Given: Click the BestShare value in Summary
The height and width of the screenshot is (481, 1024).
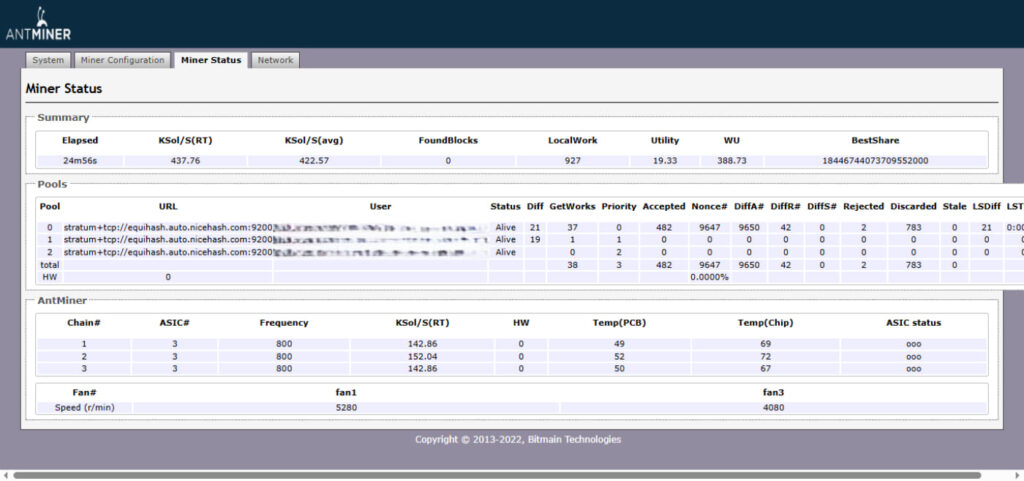Looking at the screenshot, I should click(875, 160).
